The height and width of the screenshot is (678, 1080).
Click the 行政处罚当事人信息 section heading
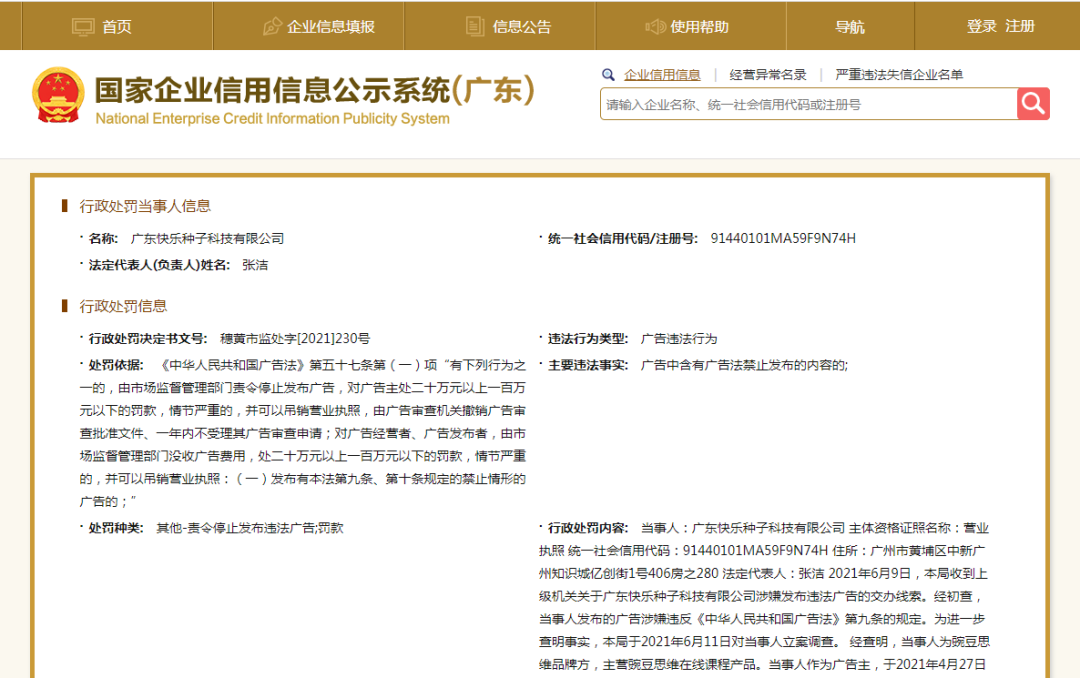tap(145, 205)
